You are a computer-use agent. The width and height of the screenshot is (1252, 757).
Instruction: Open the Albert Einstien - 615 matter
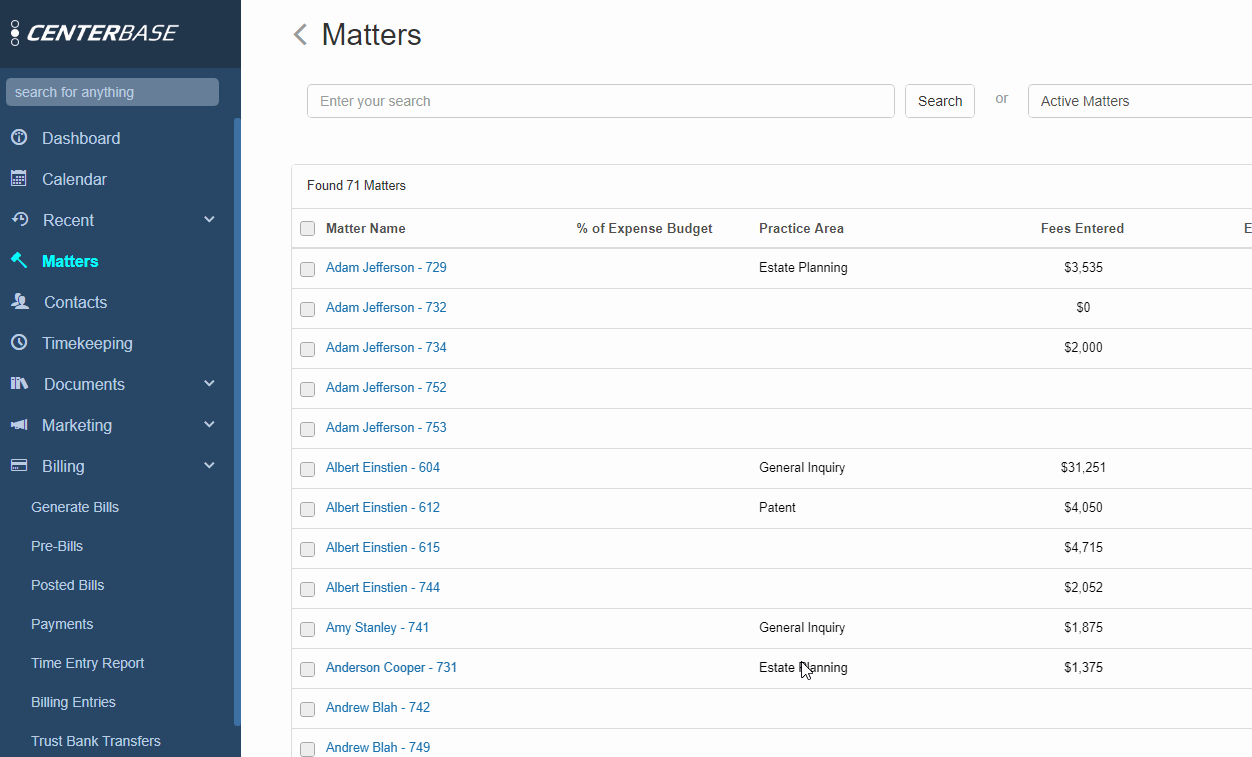pos(383,547)
